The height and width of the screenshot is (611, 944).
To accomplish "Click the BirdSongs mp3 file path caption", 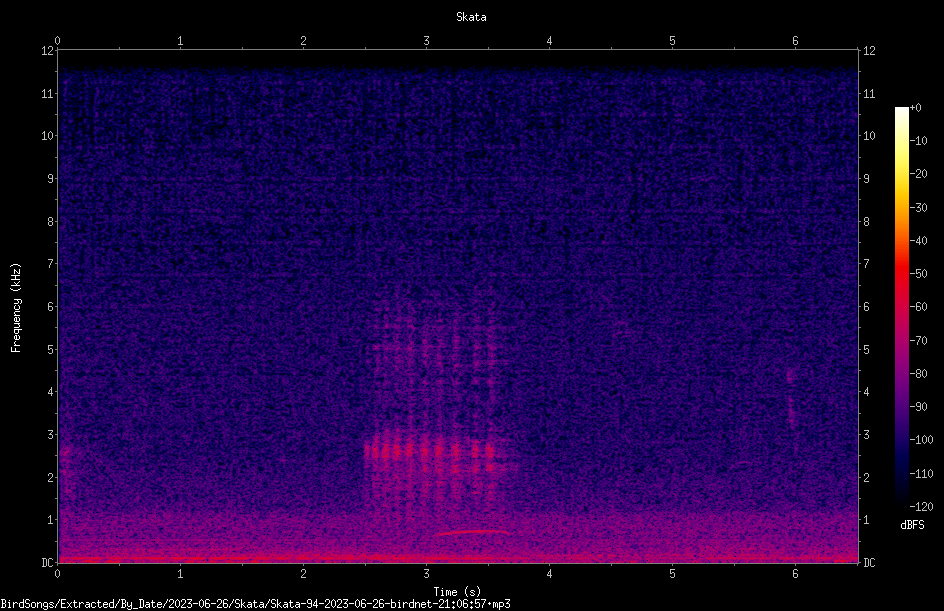I will point(255,604).
